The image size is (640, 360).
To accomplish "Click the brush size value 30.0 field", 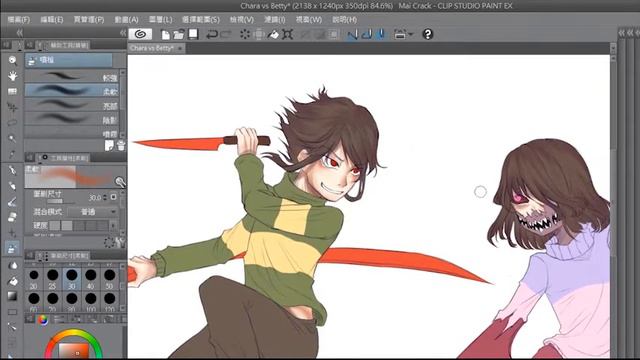I will point(94,198).
